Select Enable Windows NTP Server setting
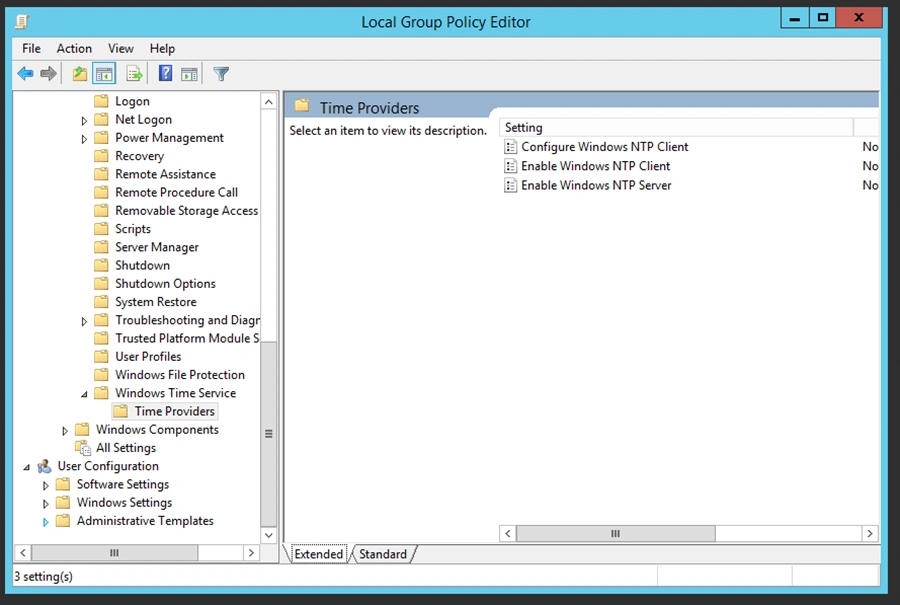The image size is (900, 605). point(596,185)
